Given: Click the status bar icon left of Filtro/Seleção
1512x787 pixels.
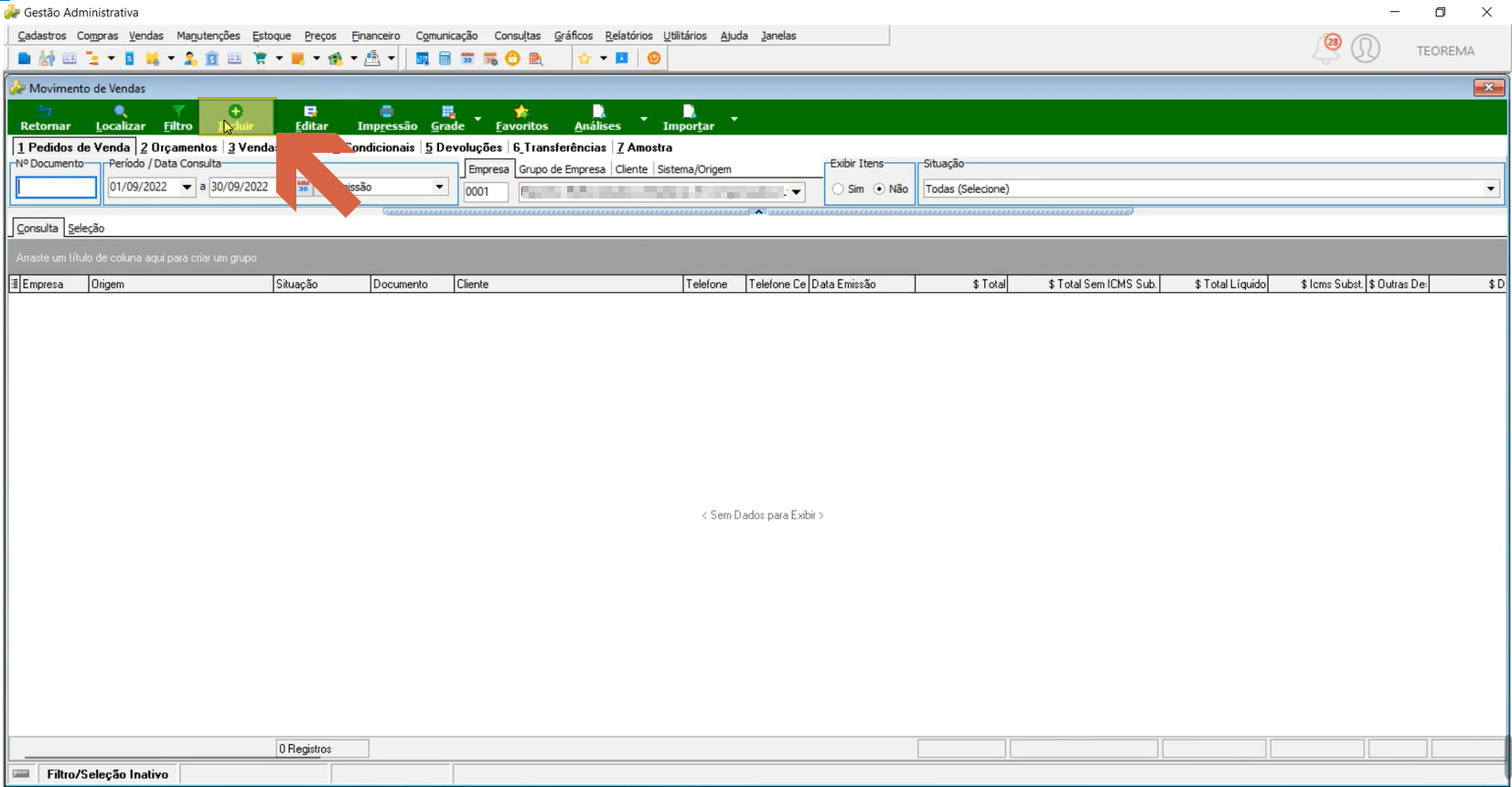Looking at the screenshot, I should click(21, 774).
